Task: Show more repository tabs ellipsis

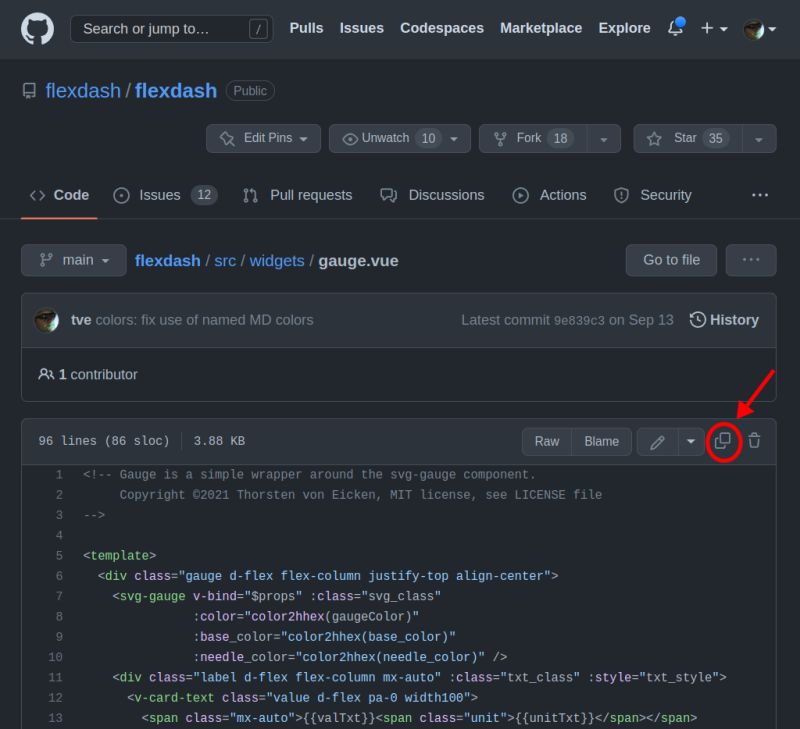Action: [760, 195]
